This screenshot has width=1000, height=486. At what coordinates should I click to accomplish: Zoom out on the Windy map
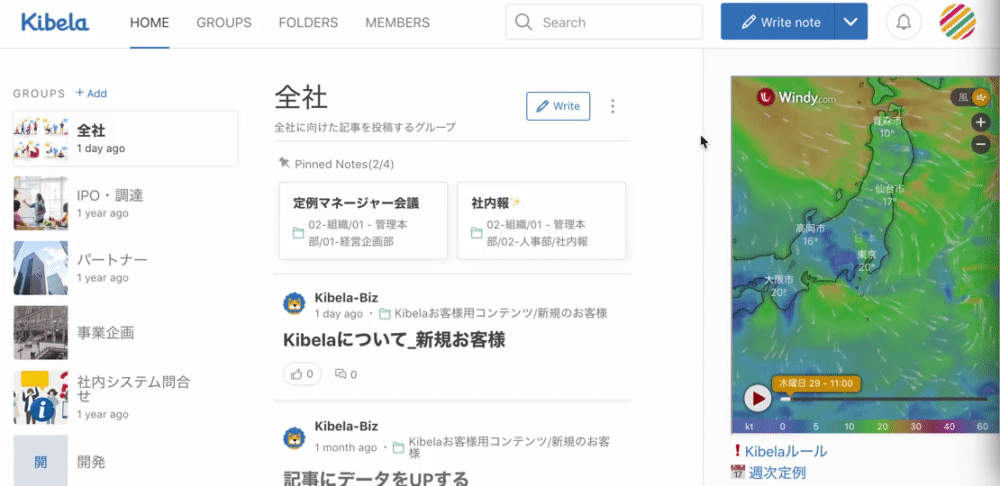tap(980, 144)
